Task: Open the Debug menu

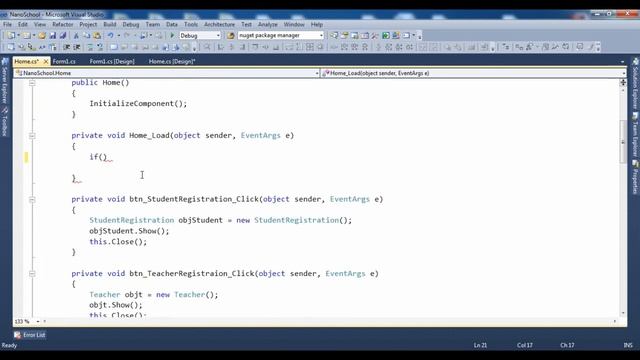Action: point(131,24)
